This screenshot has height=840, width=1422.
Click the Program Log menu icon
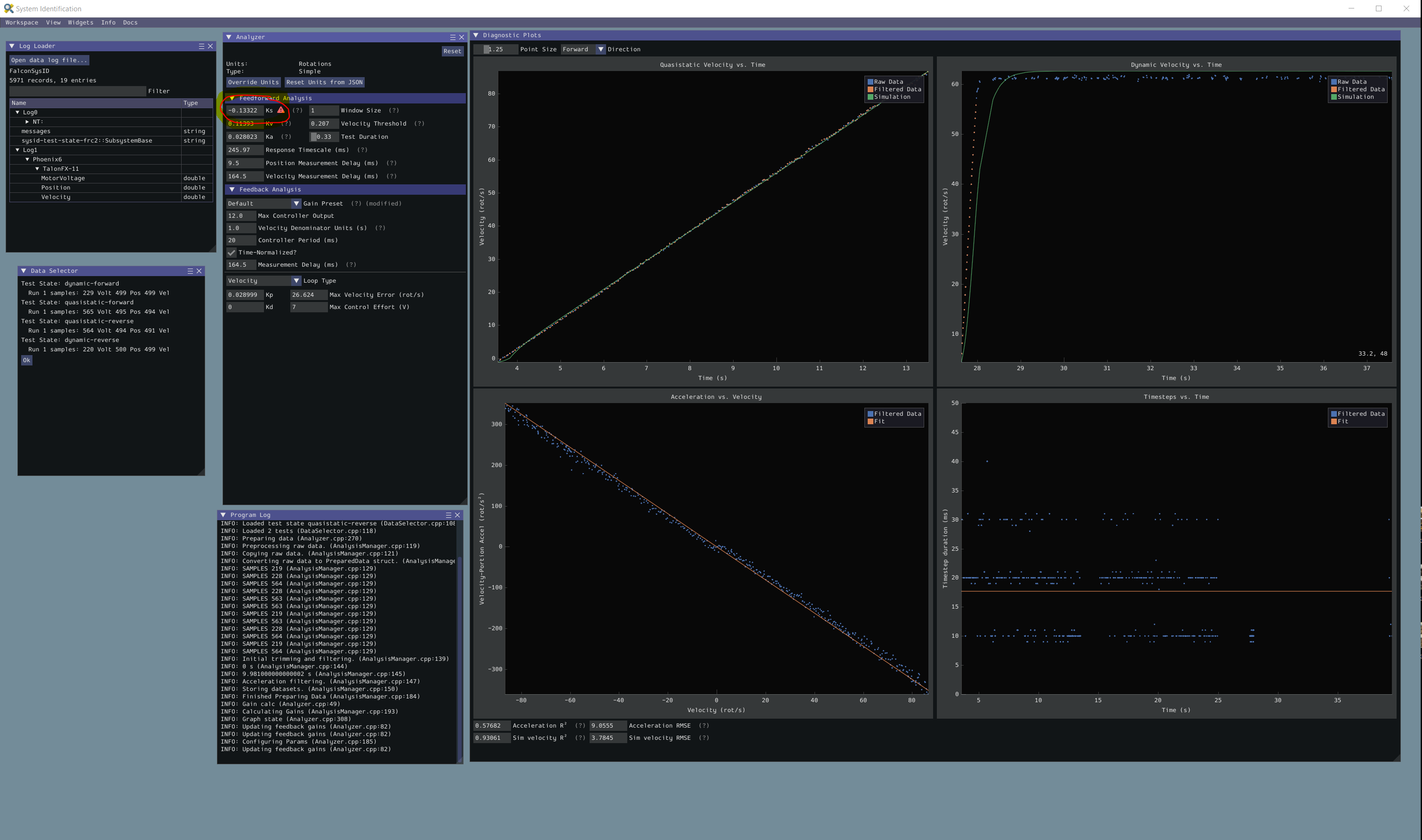point(448,515)
